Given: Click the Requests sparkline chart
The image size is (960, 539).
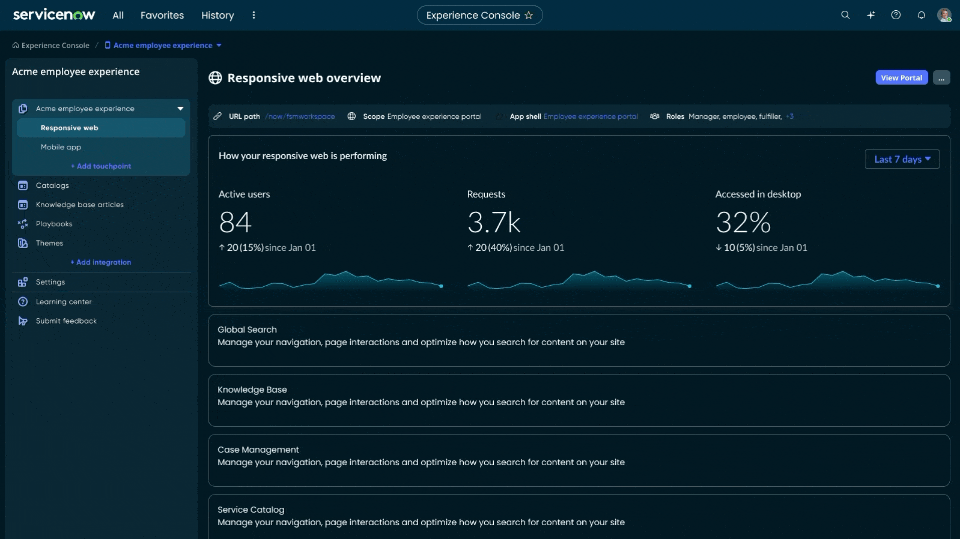Looking at the screenshot, I should pyautogui.click(x=579, y=280).
